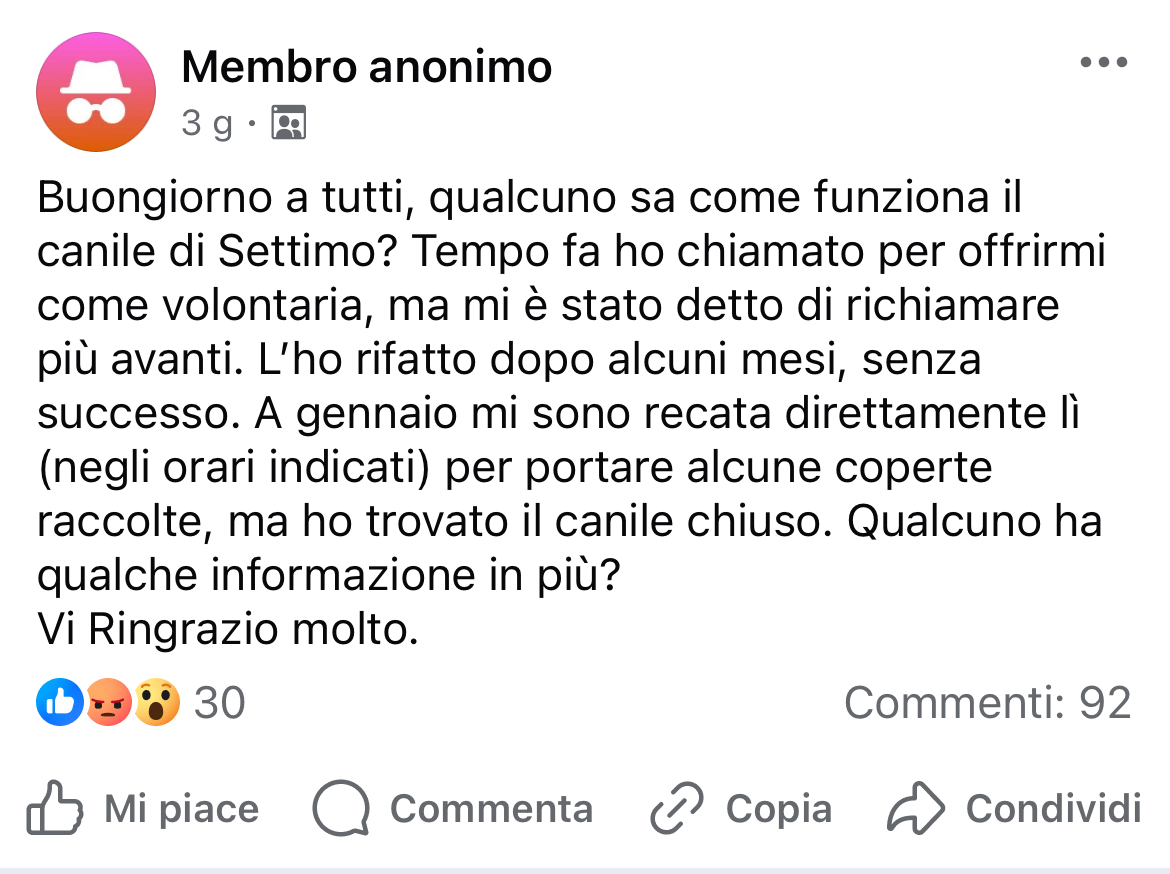Click the "Vi Ringrazio molto." closing line

coord(227,630)
